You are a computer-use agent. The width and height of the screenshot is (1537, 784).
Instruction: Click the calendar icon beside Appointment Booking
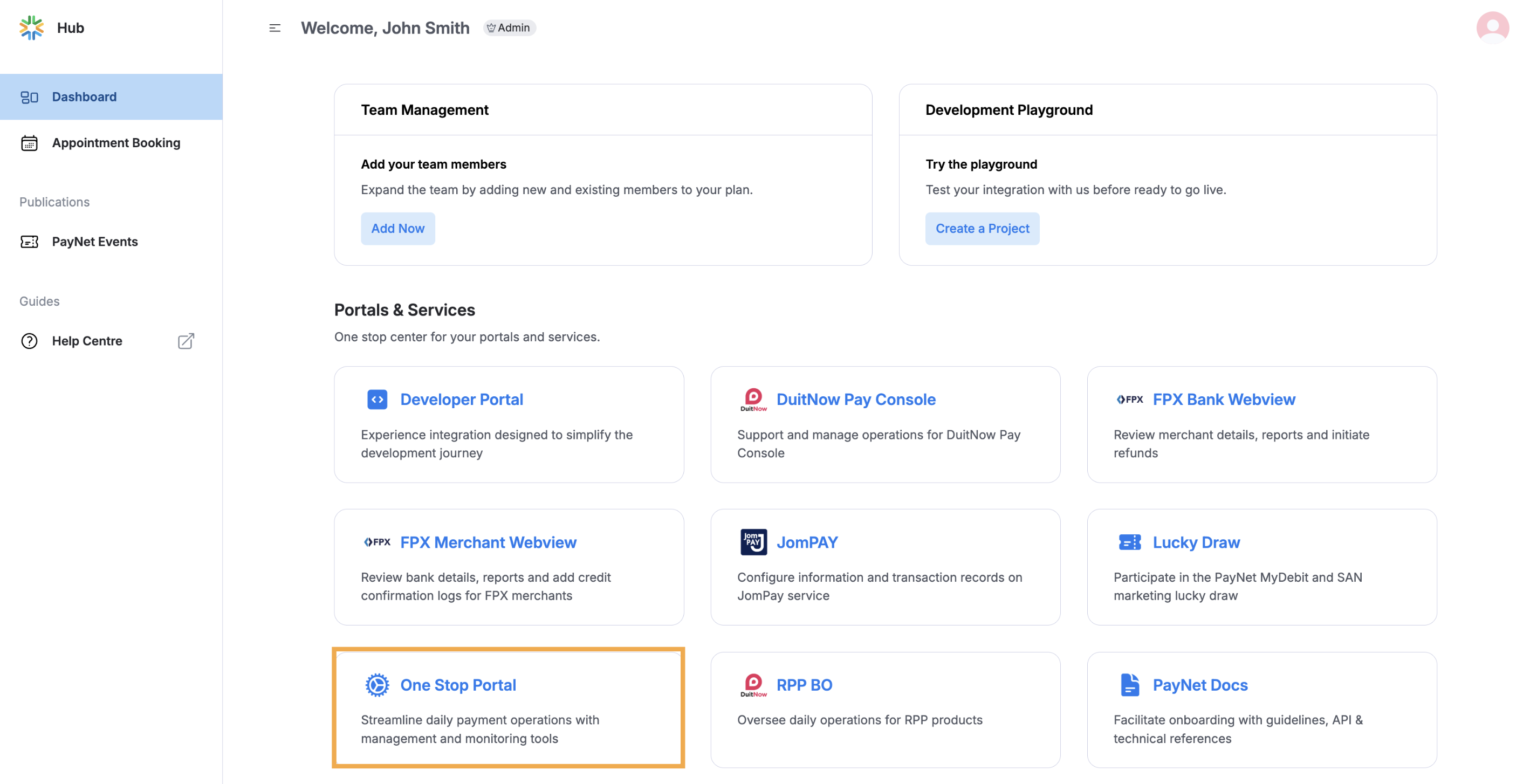29,142
